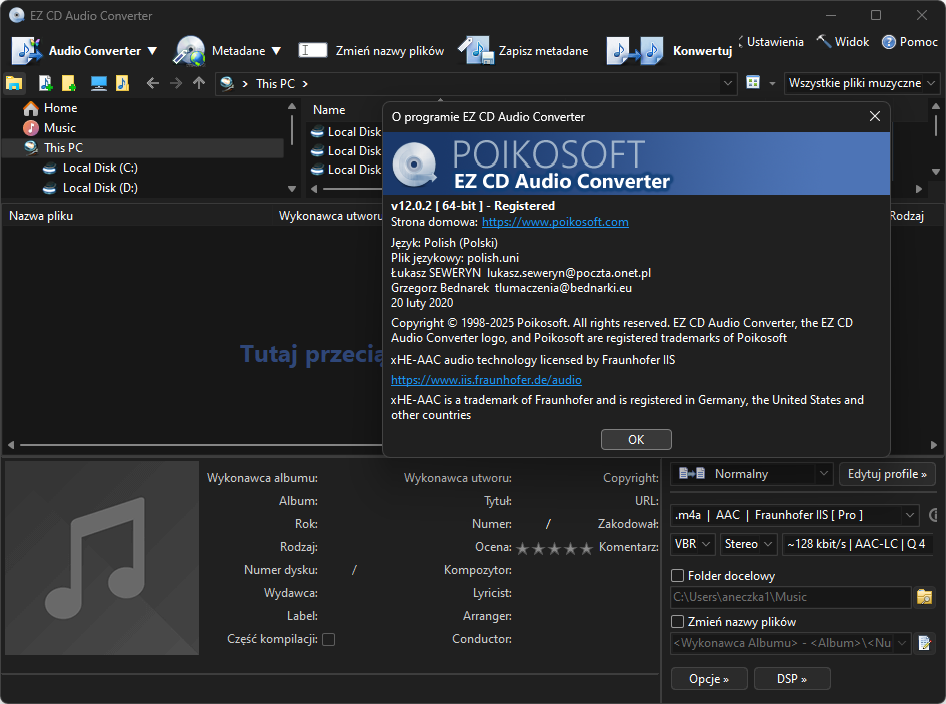Click the output folder path field
This screenshot has height=704, width=946.
790,597
